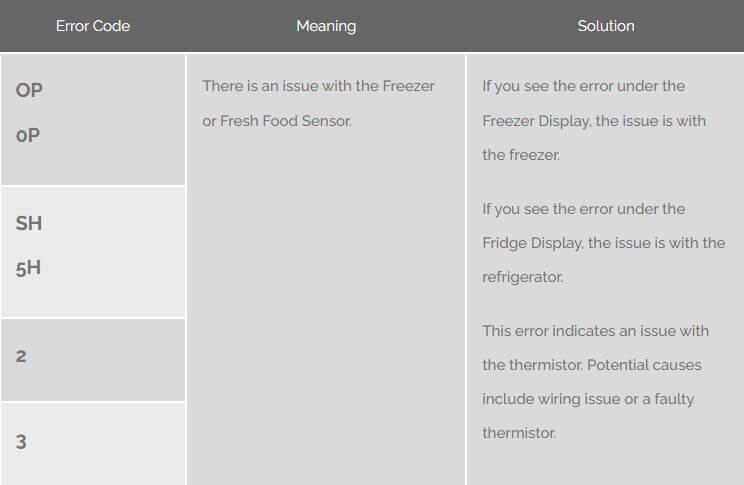
Task: Click the "the freezer." text line
Action: (521, 155)
